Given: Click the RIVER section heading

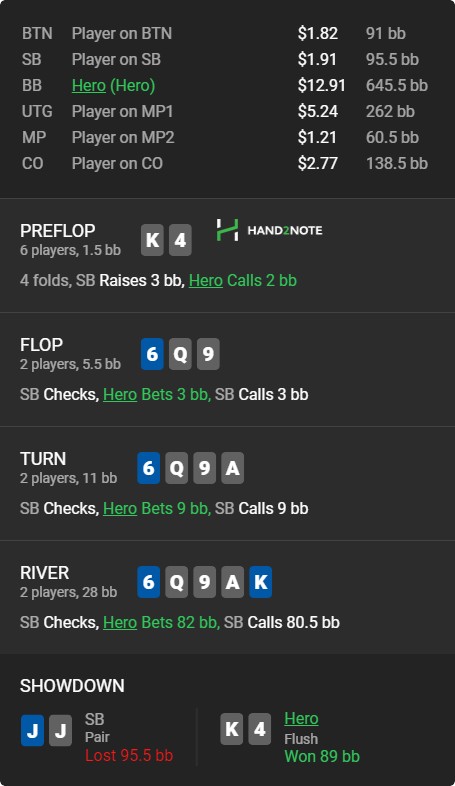Looking at the screenshot, I should coord(45,572).
